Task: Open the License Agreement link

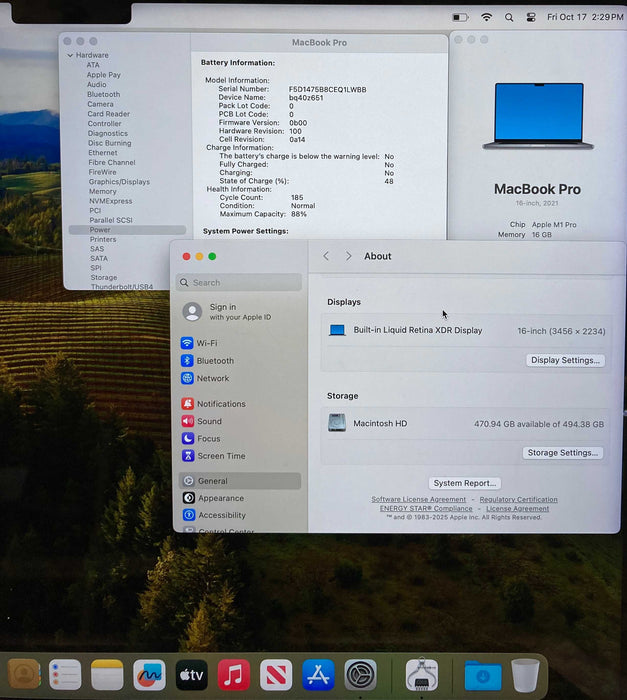Action: [518, 508]
